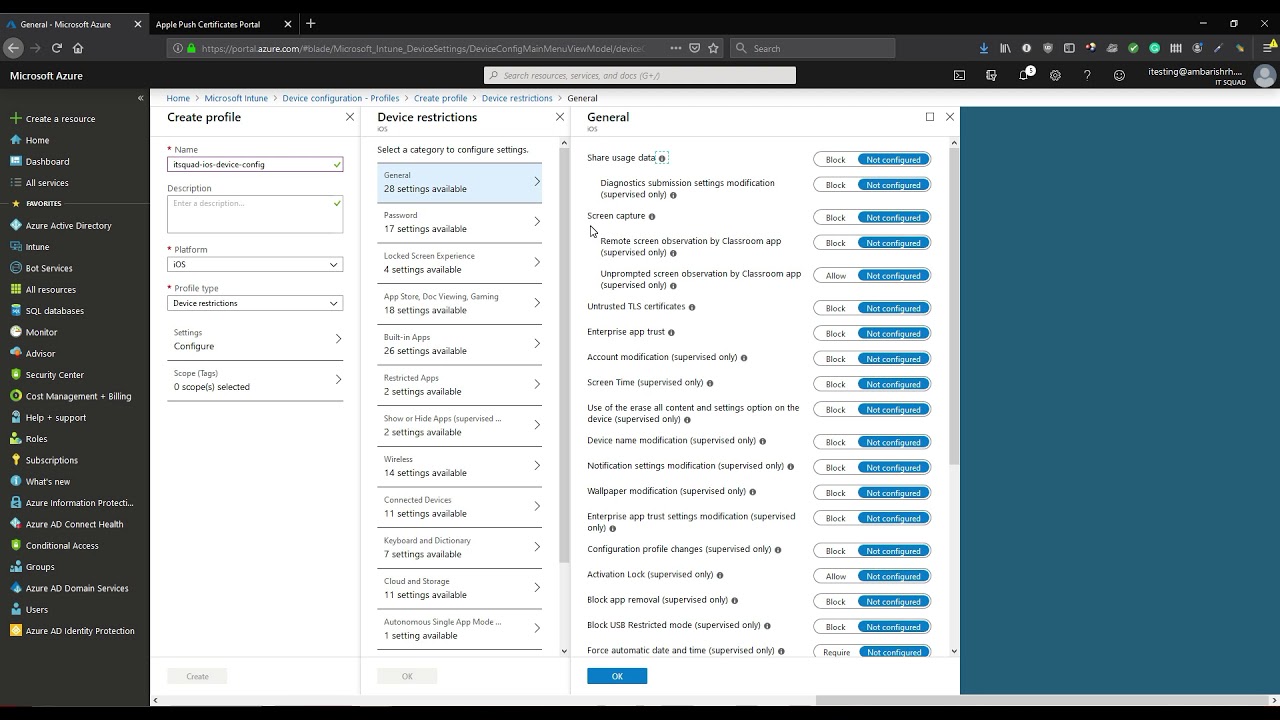Click the profile Name input field
Screen dimensions: 1280x720
click(255, 164)
